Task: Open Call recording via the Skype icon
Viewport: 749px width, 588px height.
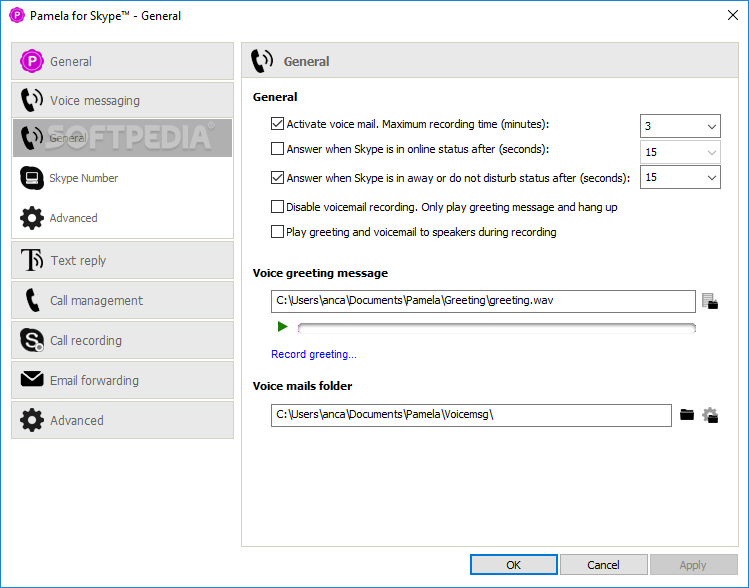Action: (32, 340)
